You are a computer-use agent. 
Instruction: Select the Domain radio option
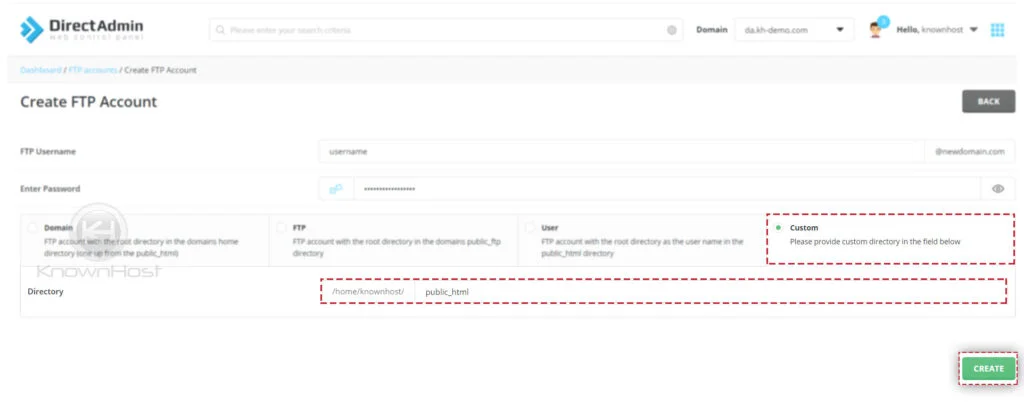click(33, 228)
